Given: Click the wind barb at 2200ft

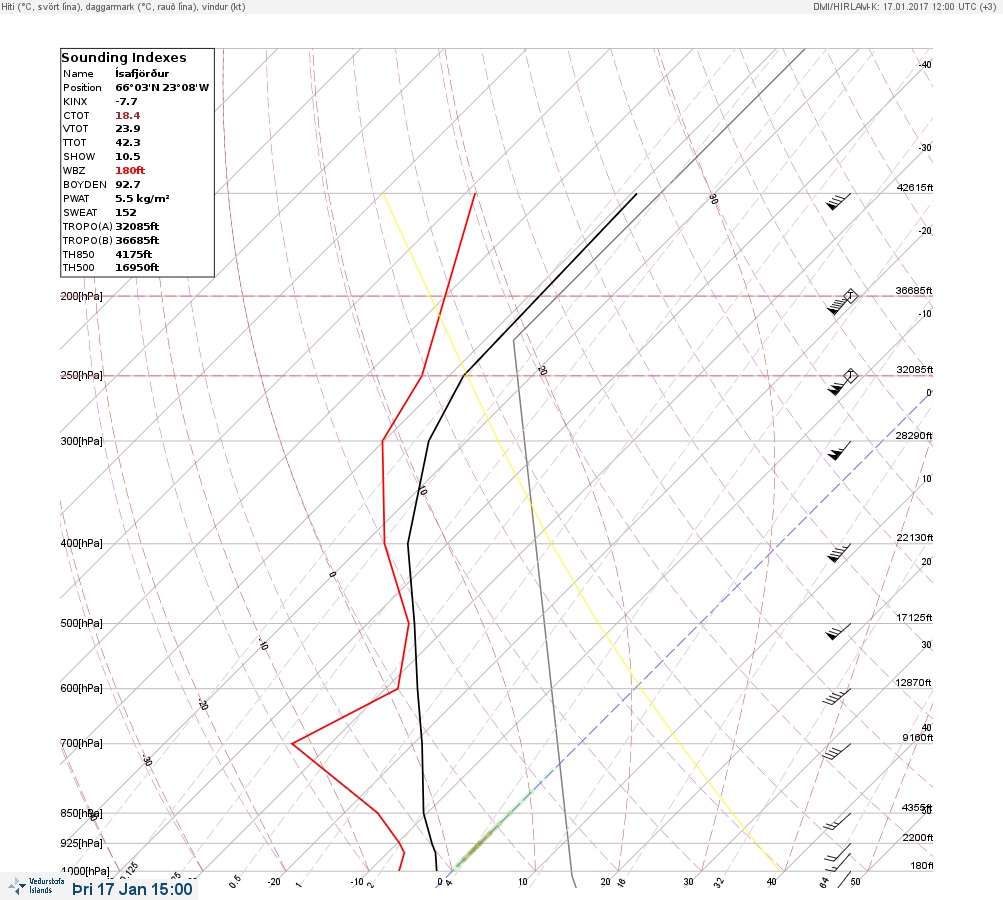Looking at the screenshot, I should tap(839, 853).
